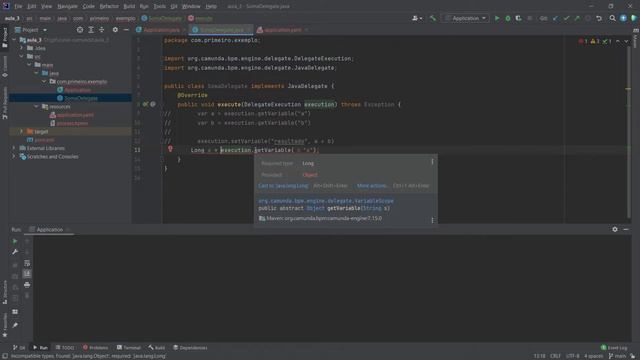This screenshot has width=640, height=360.
Task: Click the layout icon in Run panel
Action: click(x=15, y=312)
